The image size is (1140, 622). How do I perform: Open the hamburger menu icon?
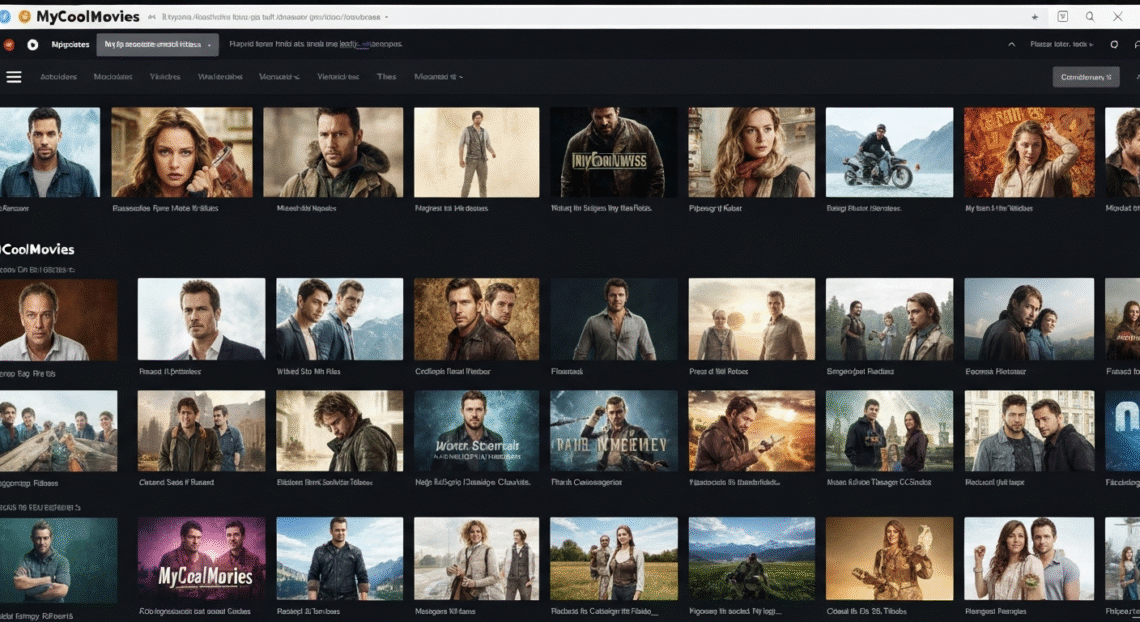[x=14, y=77]
